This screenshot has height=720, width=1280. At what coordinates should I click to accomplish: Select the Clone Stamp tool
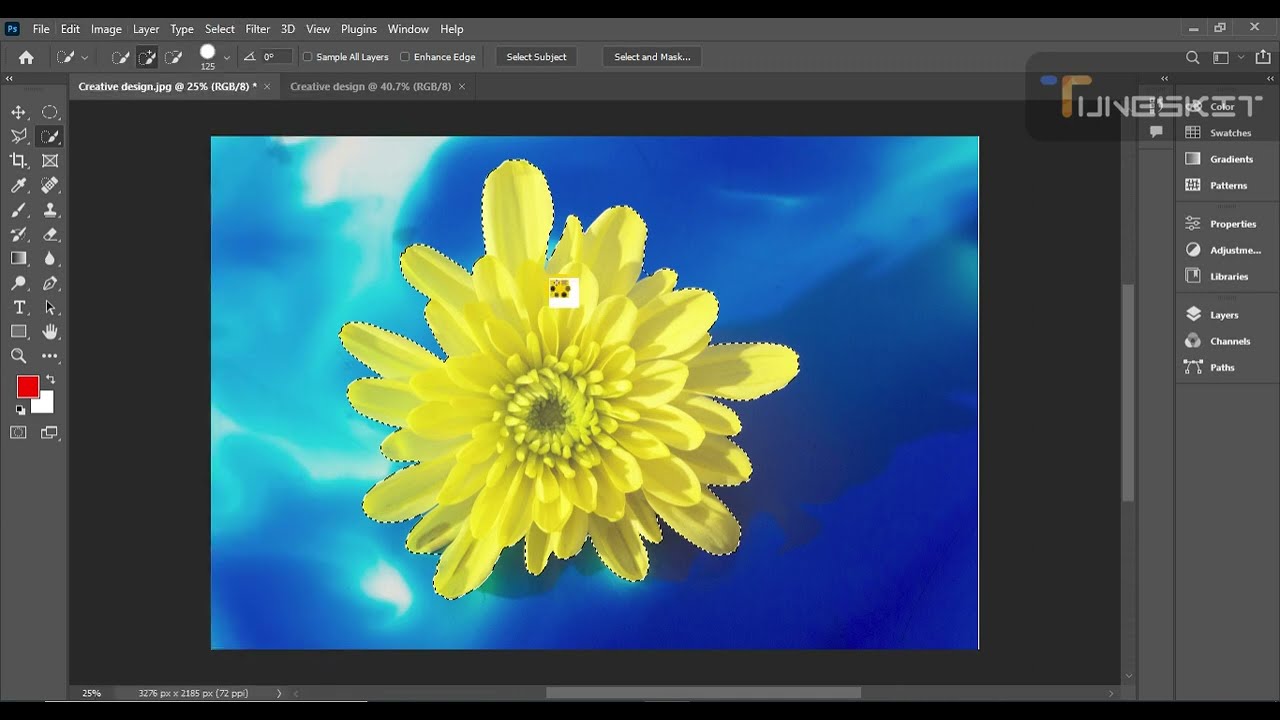(x=50, y=210)
